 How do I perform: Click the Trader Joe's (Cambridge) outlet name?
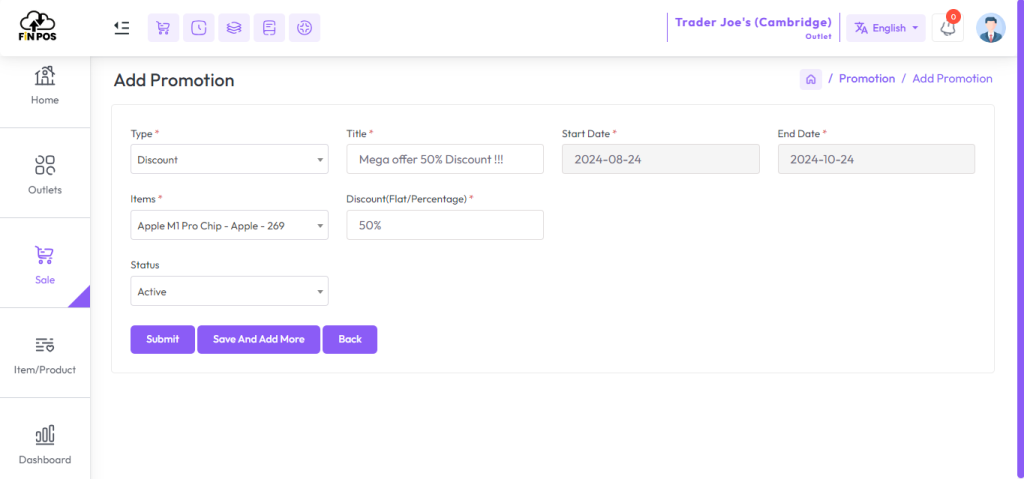click(x=753, y=22)
